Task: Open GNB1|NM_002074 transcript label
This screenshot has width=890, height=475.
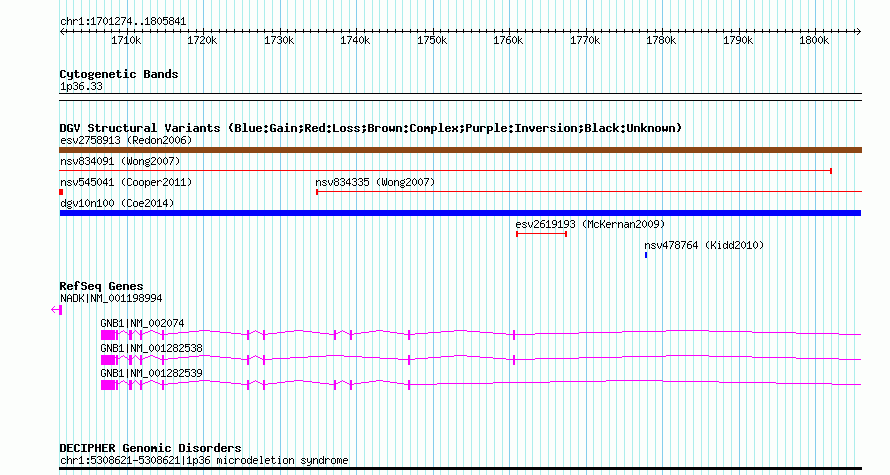Action: pos(142,323)
